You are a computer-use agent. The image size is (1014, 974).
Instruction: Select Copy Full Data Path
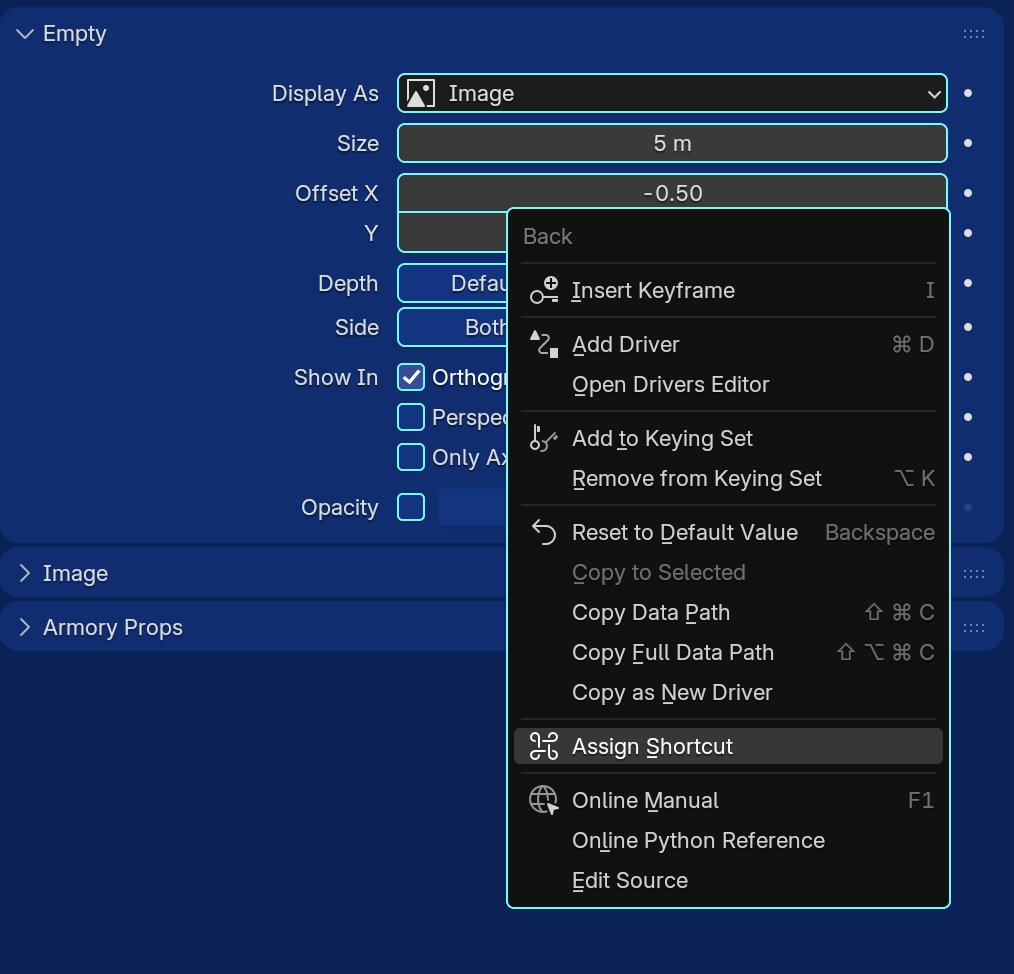728,652
